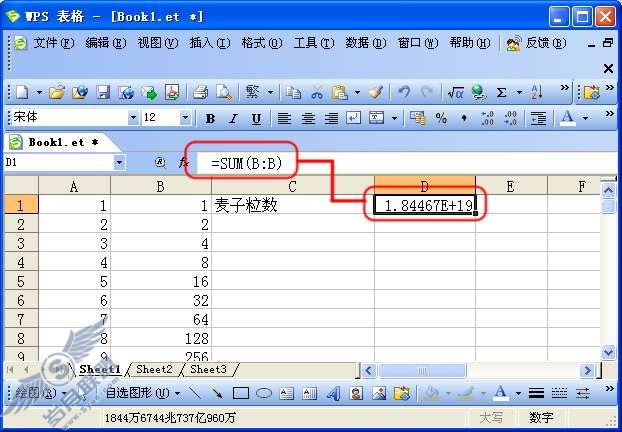Cut selection with the scissors icon

(317, 93)
